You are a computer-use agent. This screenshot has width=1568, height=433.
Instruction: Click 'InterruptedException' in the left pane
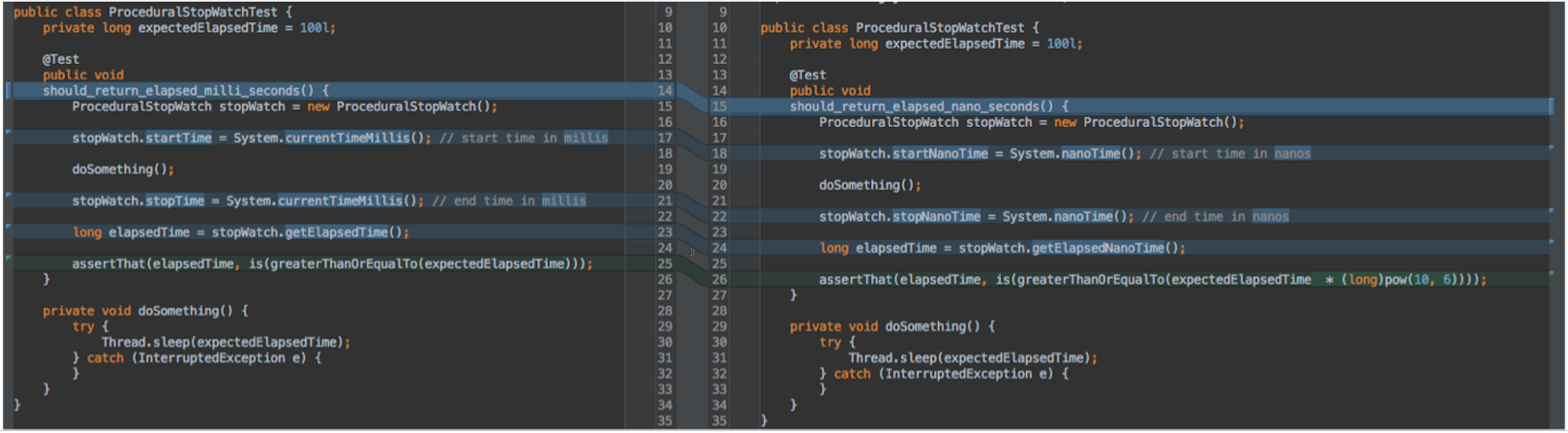(211, 358)
